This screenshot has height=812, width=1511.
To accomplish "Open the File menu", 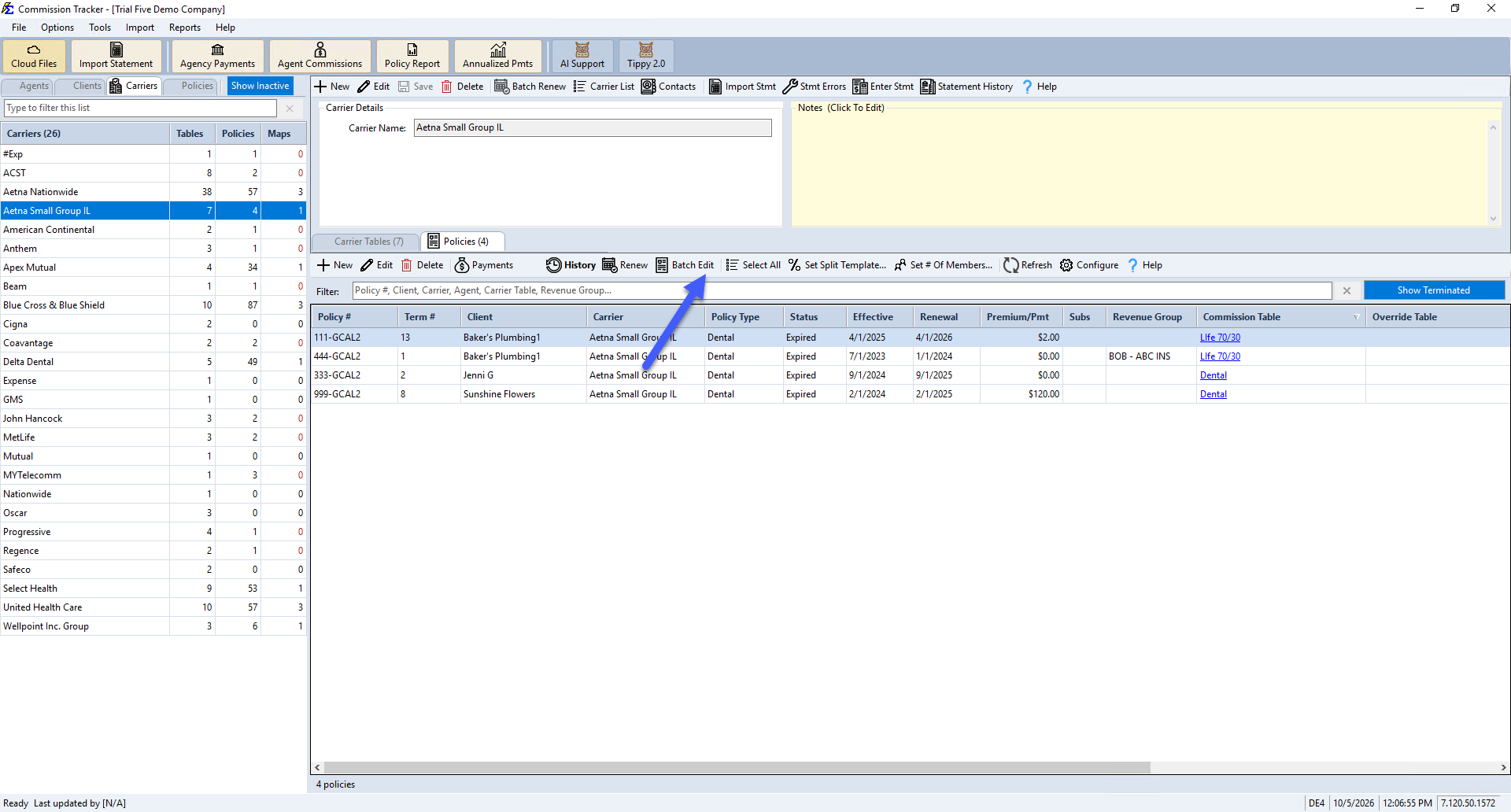I will pyautogui.click(x=19, y=28).
